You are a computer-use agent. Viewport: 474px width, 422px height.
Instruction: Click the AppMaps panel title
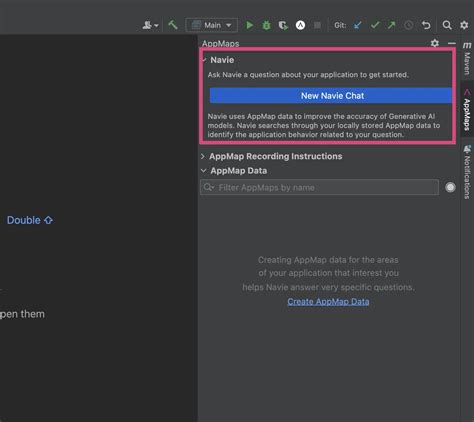point(220,44)
